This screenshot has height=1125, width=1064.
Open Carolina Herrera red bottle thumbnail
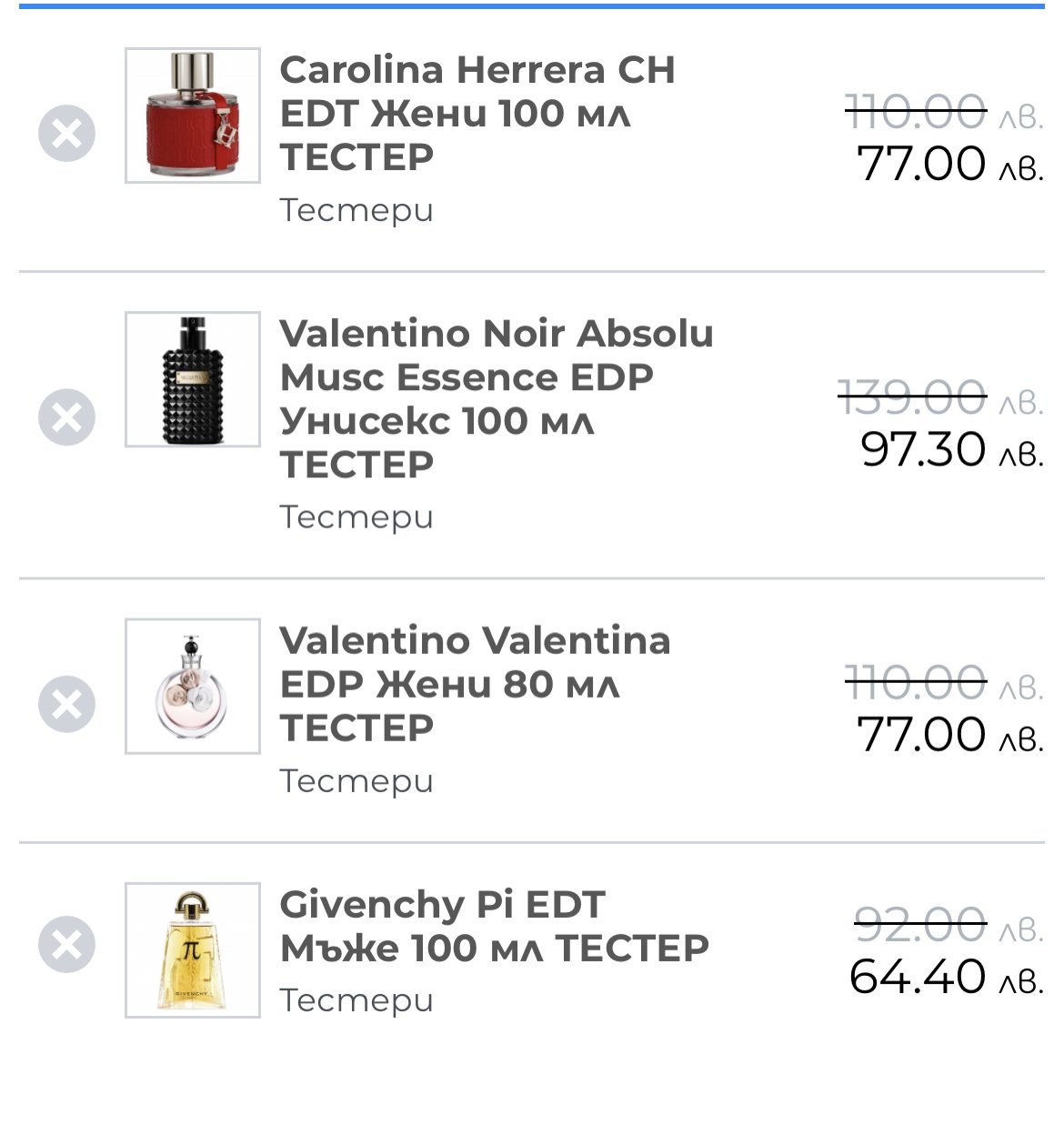click(x=192, y=116)
